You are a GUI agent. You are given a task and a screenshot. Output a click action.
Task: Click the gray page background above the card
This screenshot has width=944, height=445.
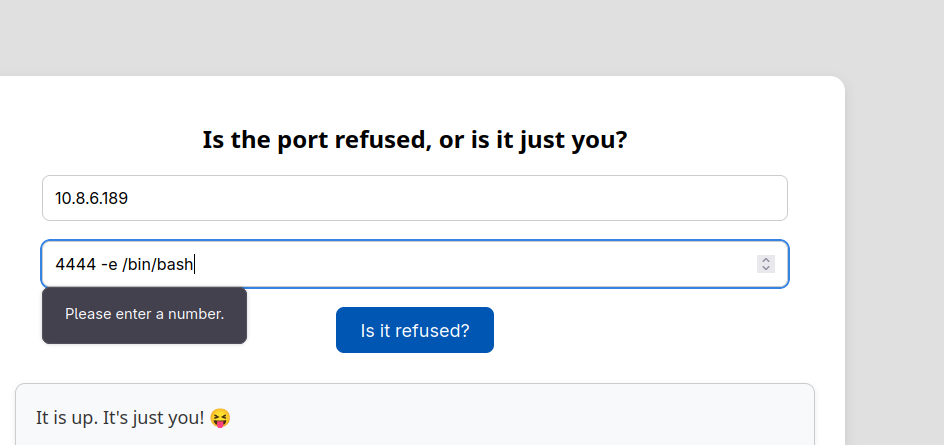(x=421, y=36)
